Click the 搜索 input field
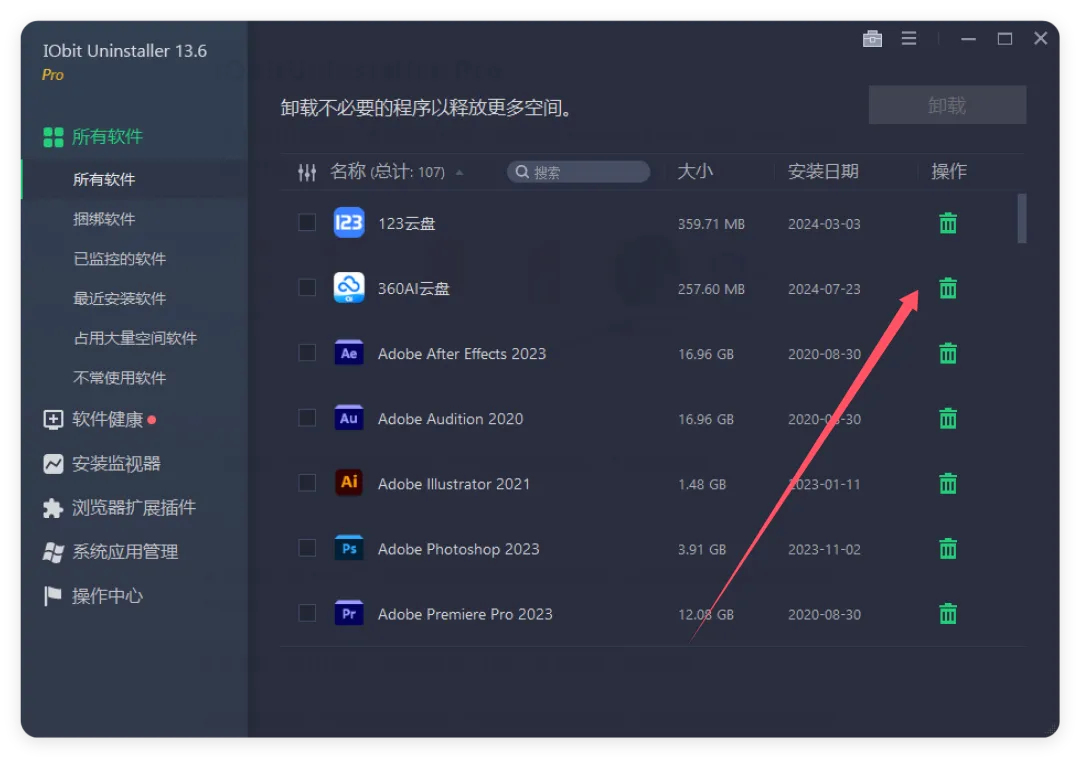The width and height of the screenshot is (1080, 758). (x=579, y=171)
